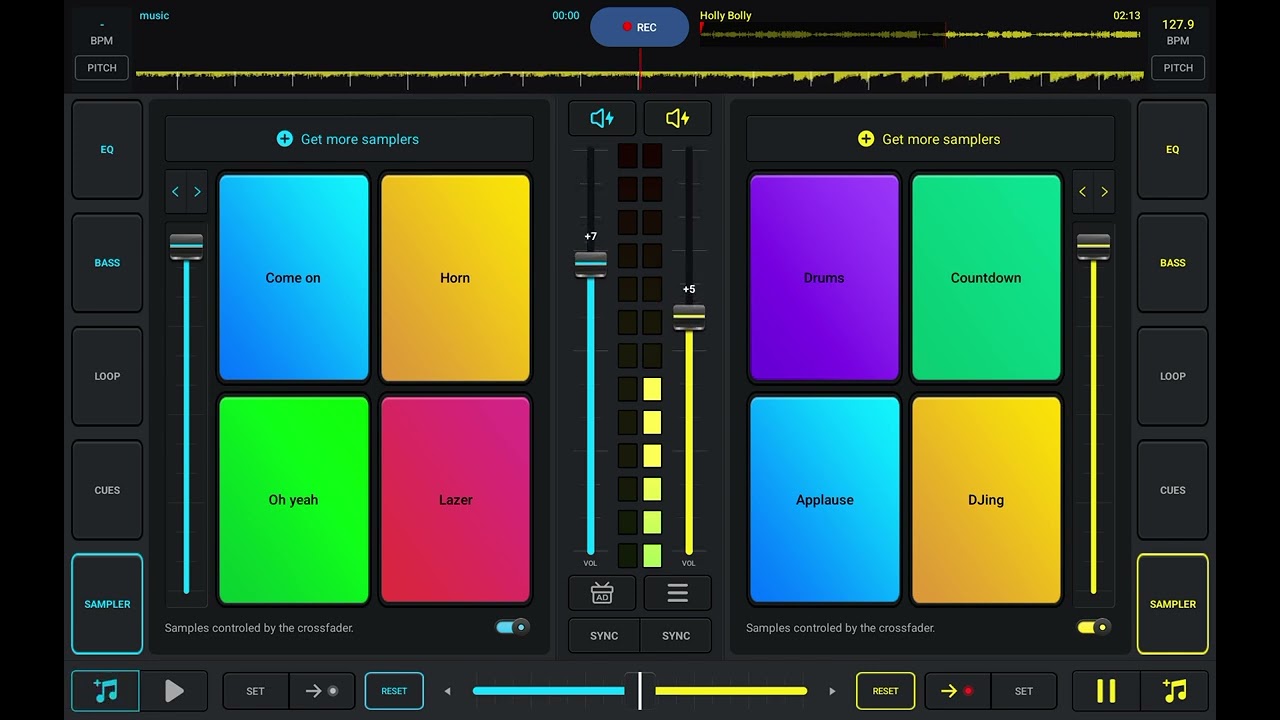
Task: Adjust right sampler volume slider
Action: [x=1093, y=246]
